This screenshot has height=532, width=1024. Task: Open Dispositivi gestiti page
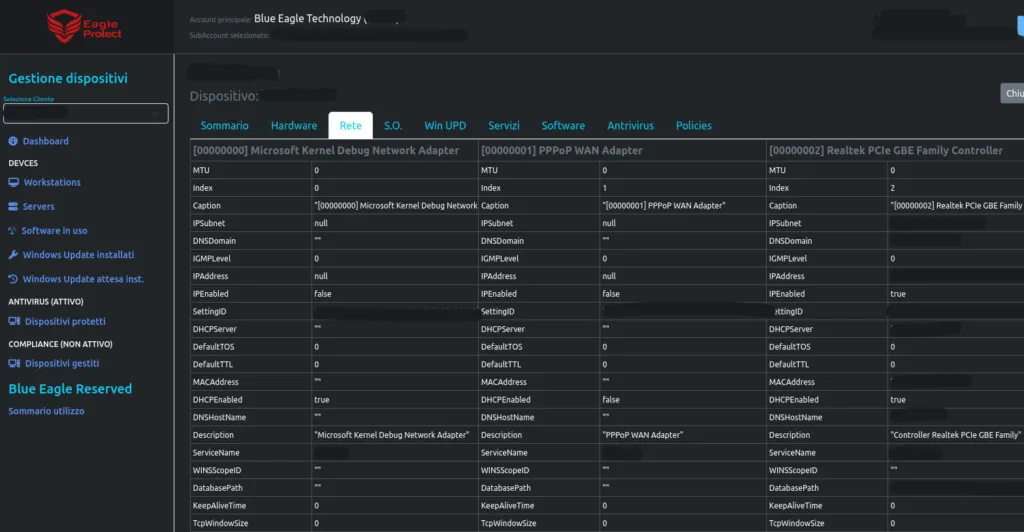62,364
